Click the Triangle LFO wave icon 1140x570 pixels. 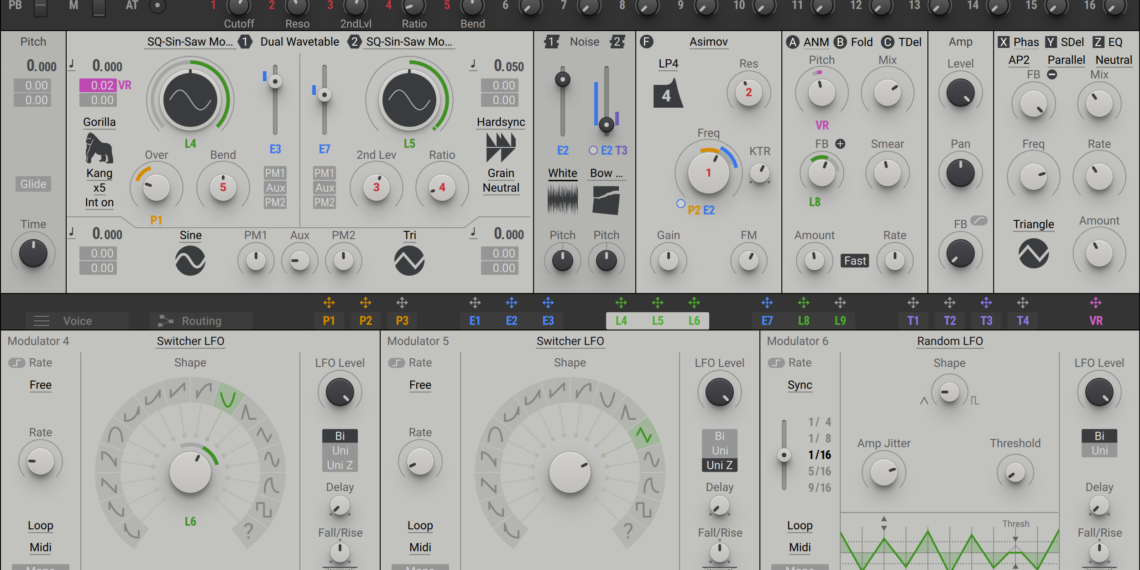pos(1033,253)
